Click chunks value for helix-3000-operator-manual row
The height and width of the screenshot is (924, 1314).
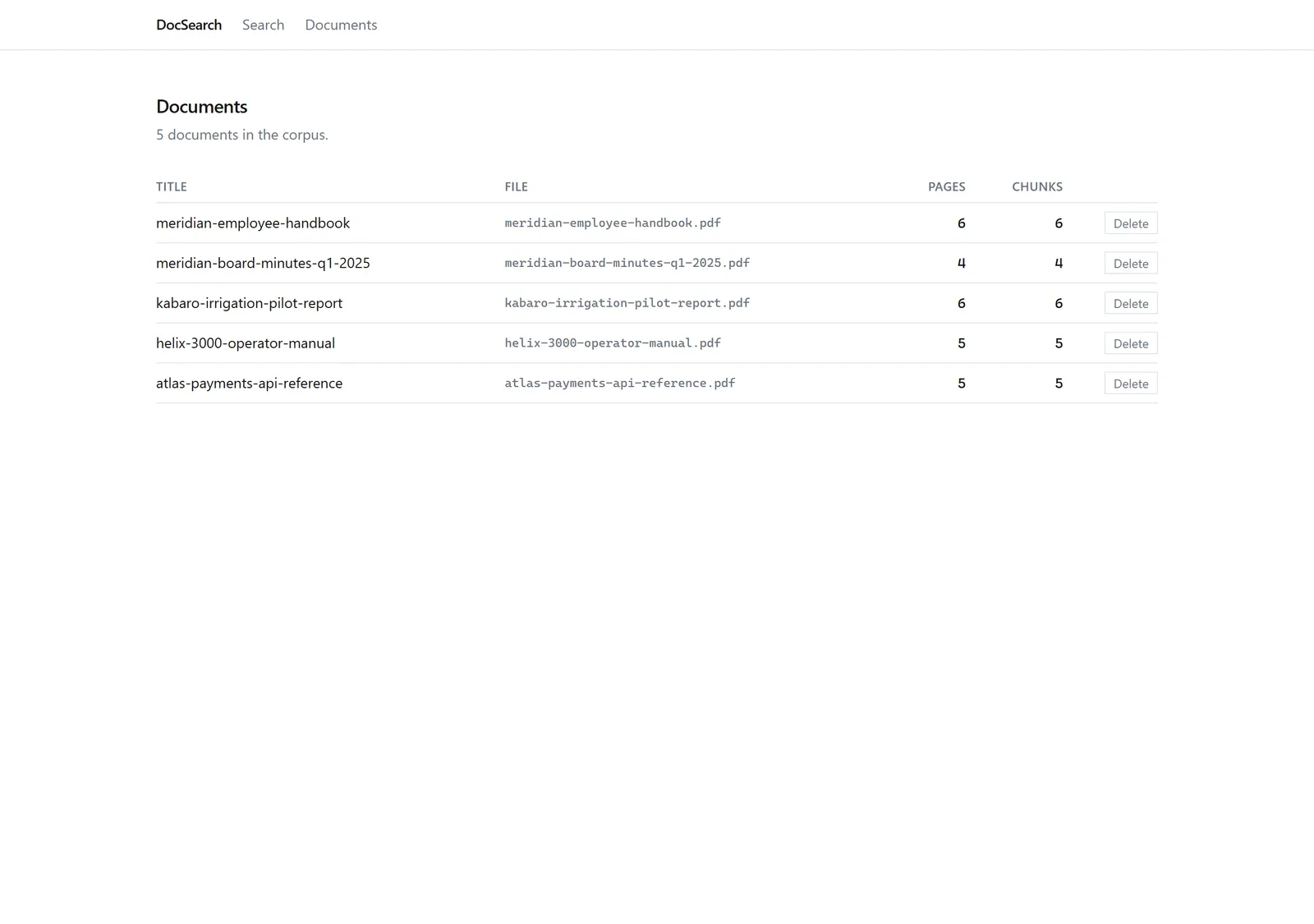click(1059, 343)
